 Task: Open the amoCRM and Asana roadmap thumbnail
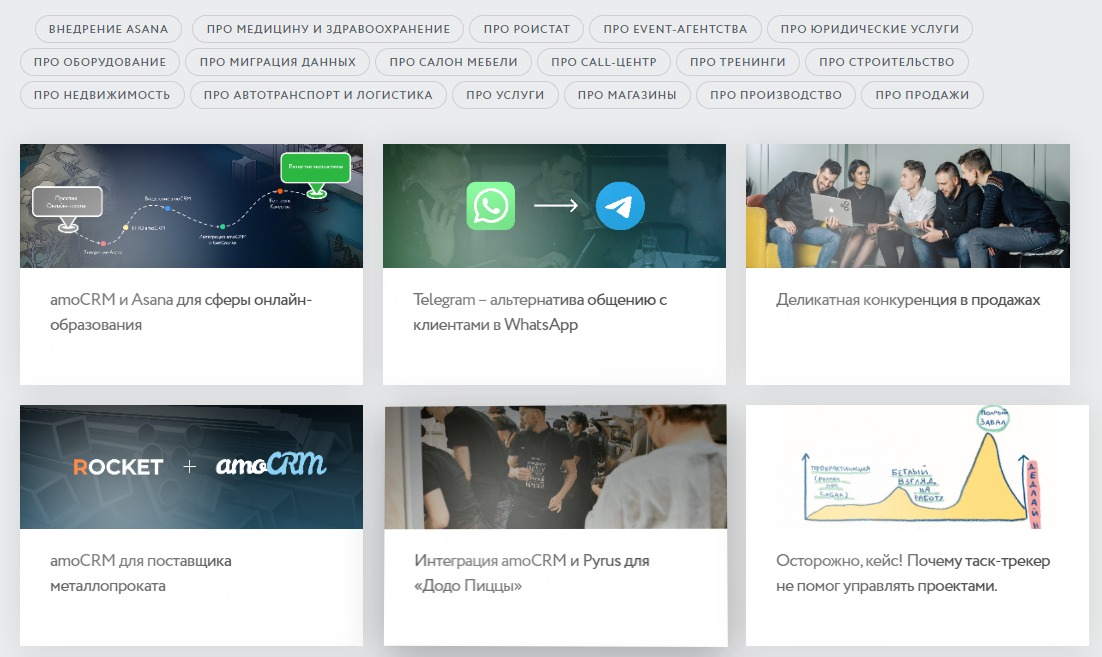point(191,206)
